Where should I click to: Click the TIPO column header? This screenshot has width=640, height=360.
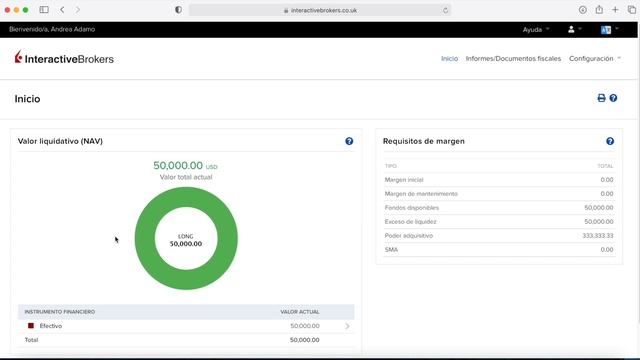pos(391,166)
